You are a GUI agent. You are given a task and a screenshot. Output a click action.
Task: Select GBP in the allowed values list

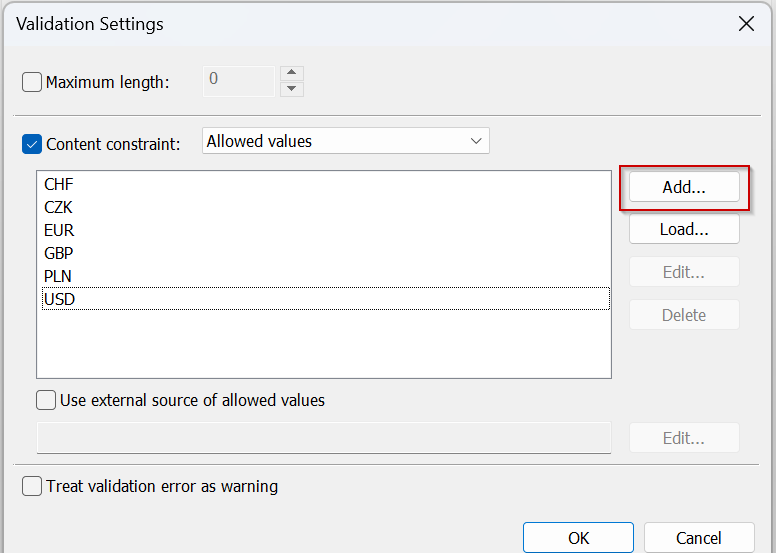pyautogui.click(x=326, y=253)
